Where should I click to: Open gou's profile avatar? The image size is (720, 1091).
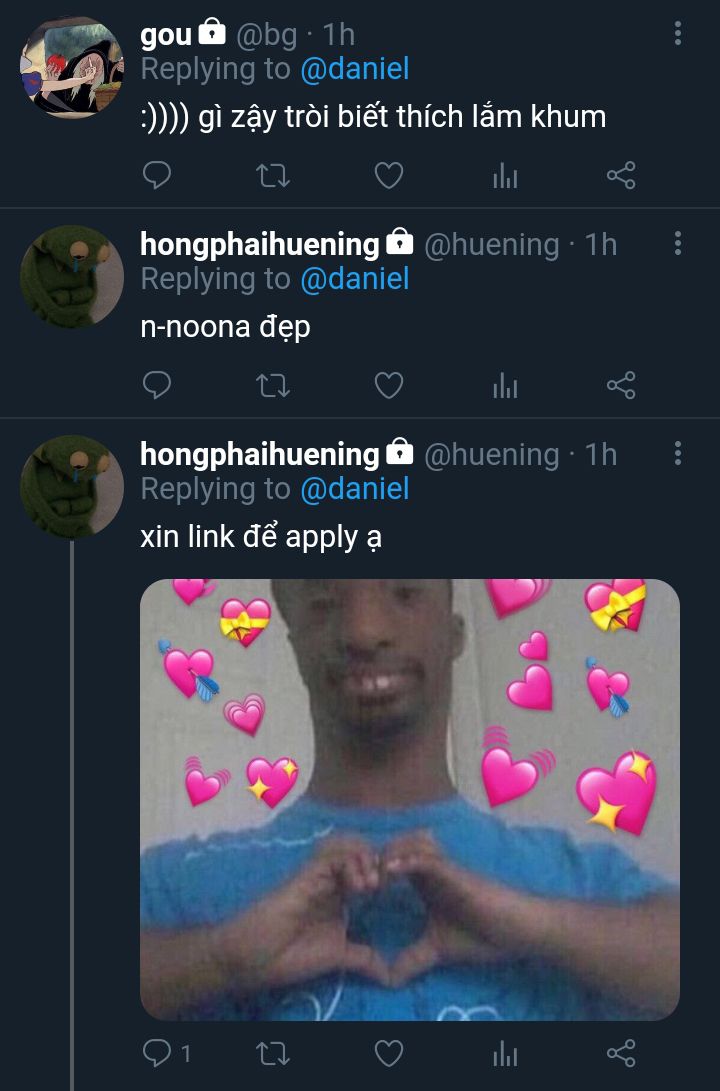point(72,67)
